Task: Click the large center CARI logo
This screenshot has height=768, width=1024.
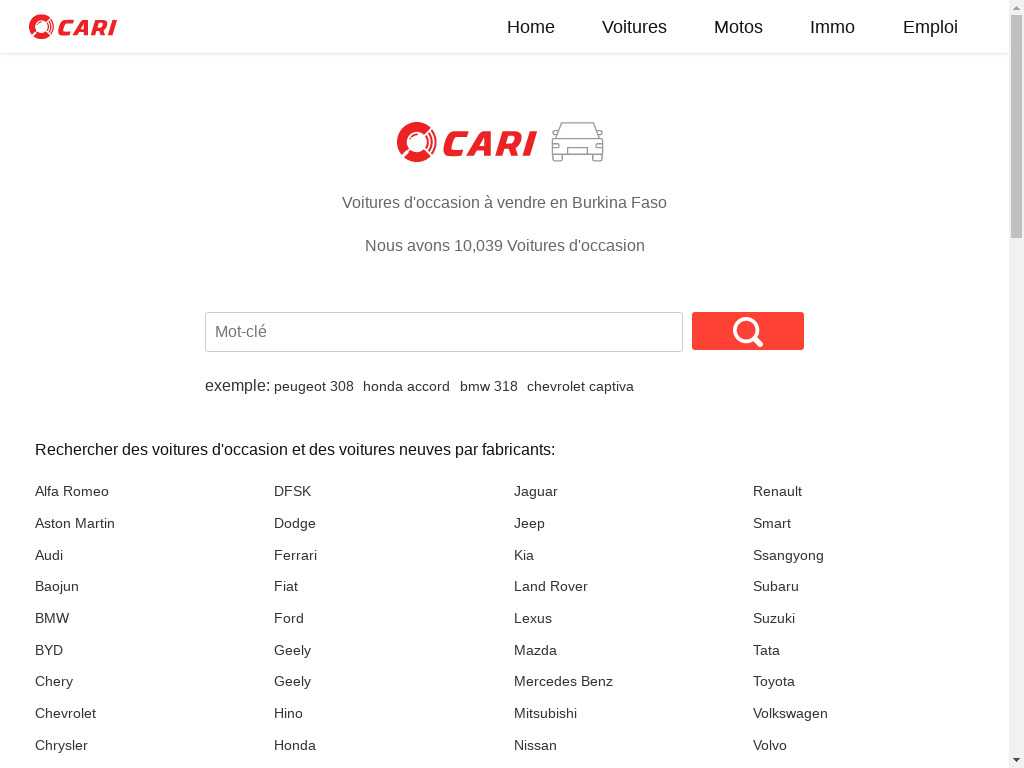Action: click(x=466, y=142)
